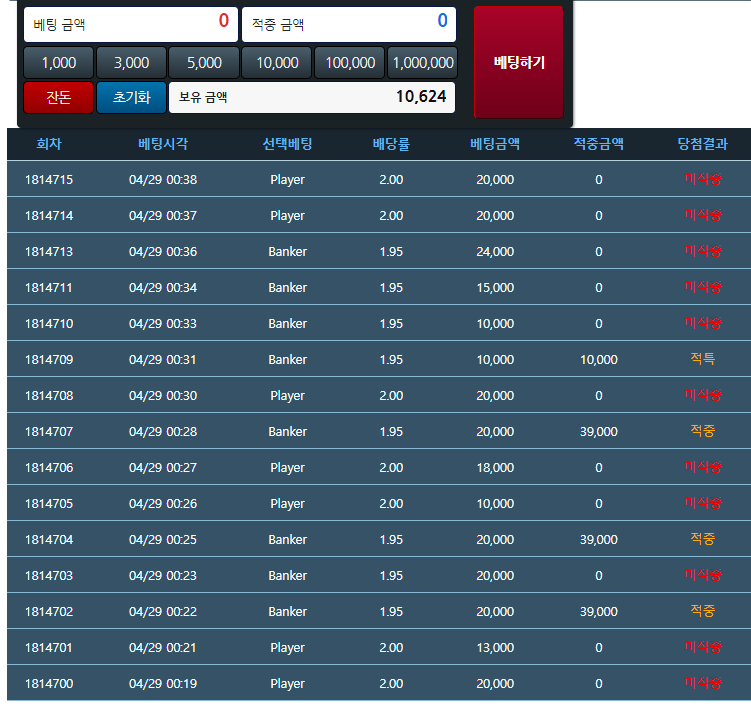This screenshot has width=751, height=706.
Task: Select round number 1814704
Action: click(49, 539)
